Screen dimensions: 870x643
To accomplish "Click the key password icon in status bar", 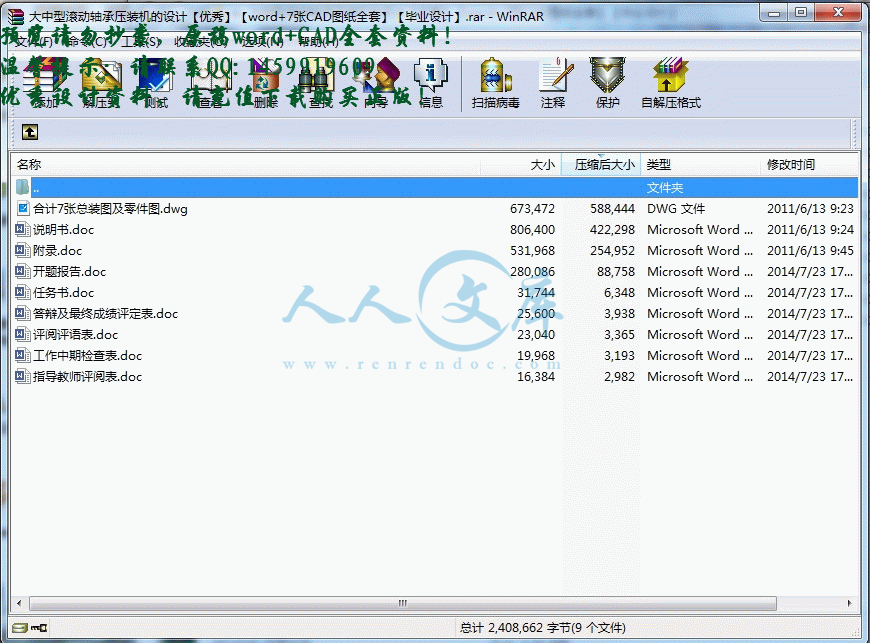I will [x=39, y=627].
